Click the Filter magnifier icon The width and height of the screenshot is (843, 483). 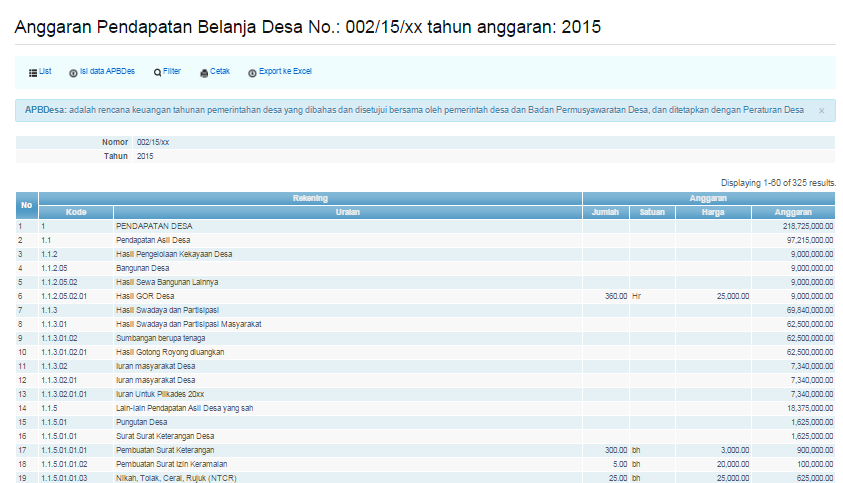tap(157, 73)
